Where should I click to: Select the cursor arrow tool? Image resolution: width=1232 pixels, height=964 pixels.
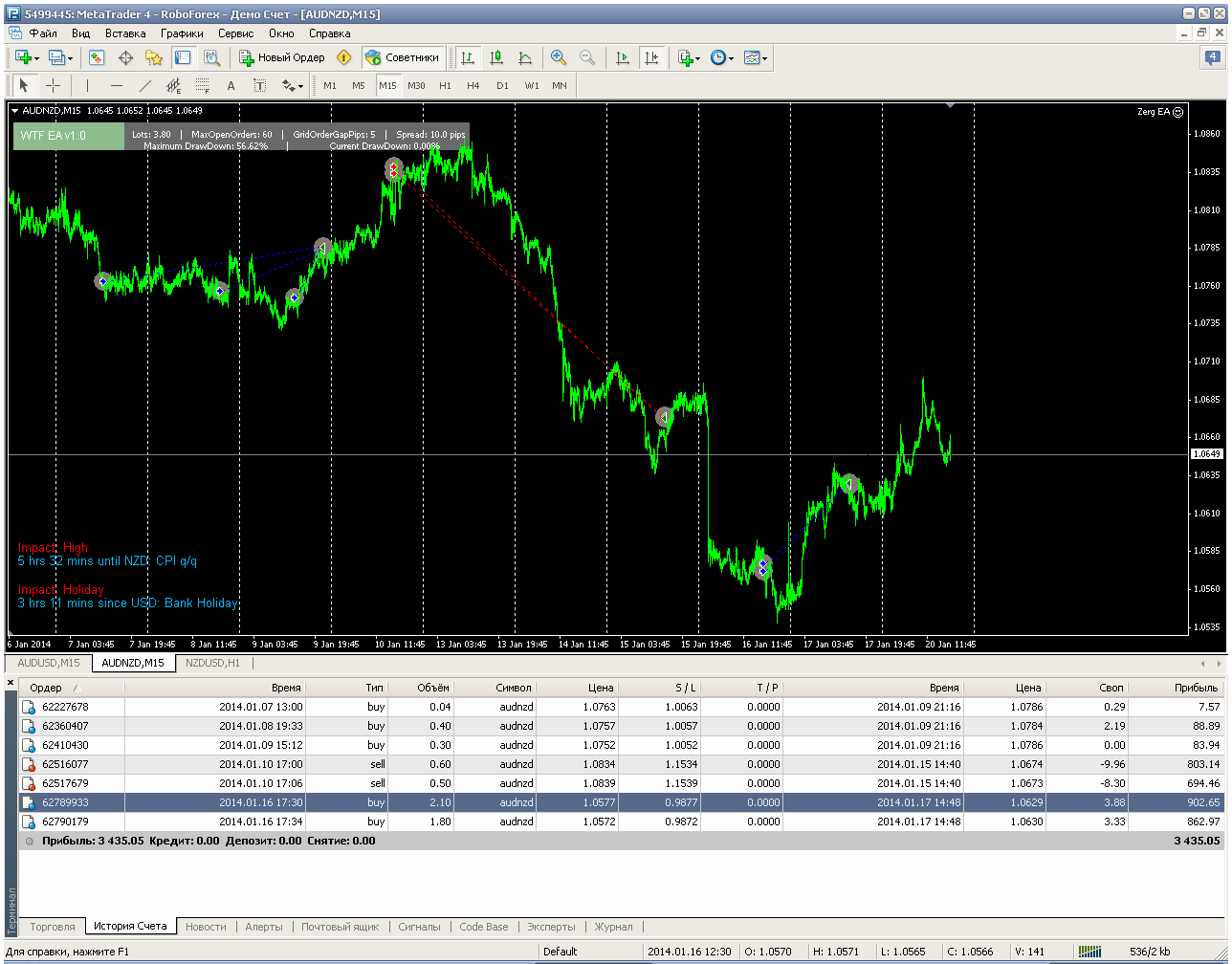(25, 85)
